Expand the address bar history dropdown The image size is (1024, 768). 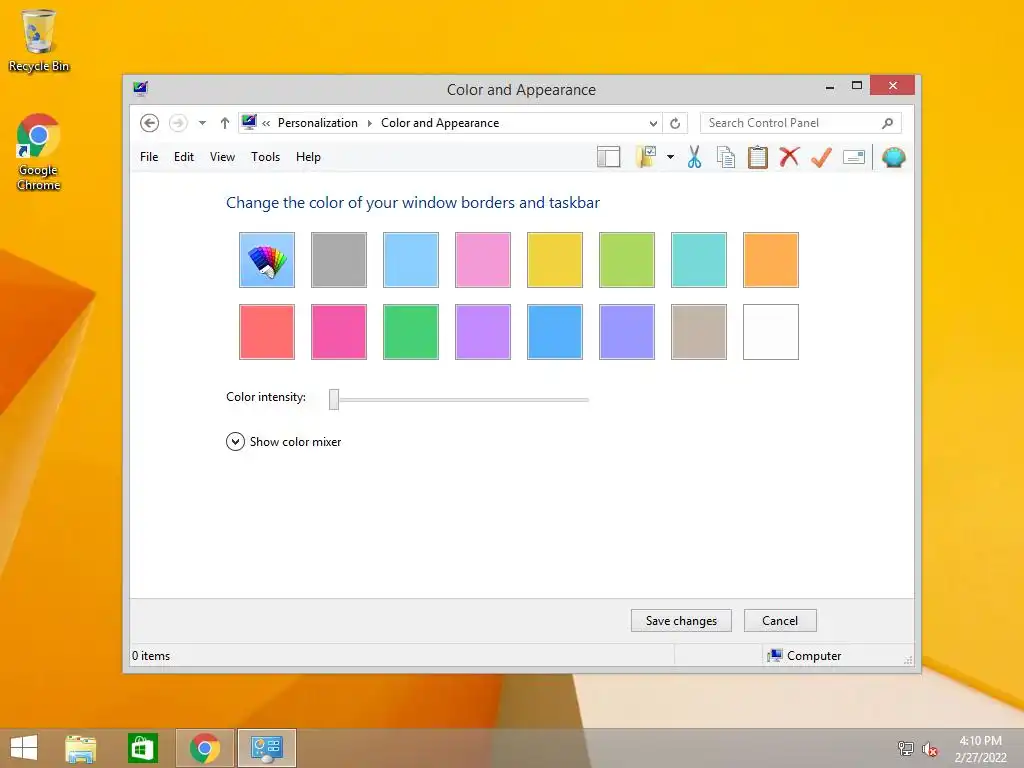coord(653,123)
